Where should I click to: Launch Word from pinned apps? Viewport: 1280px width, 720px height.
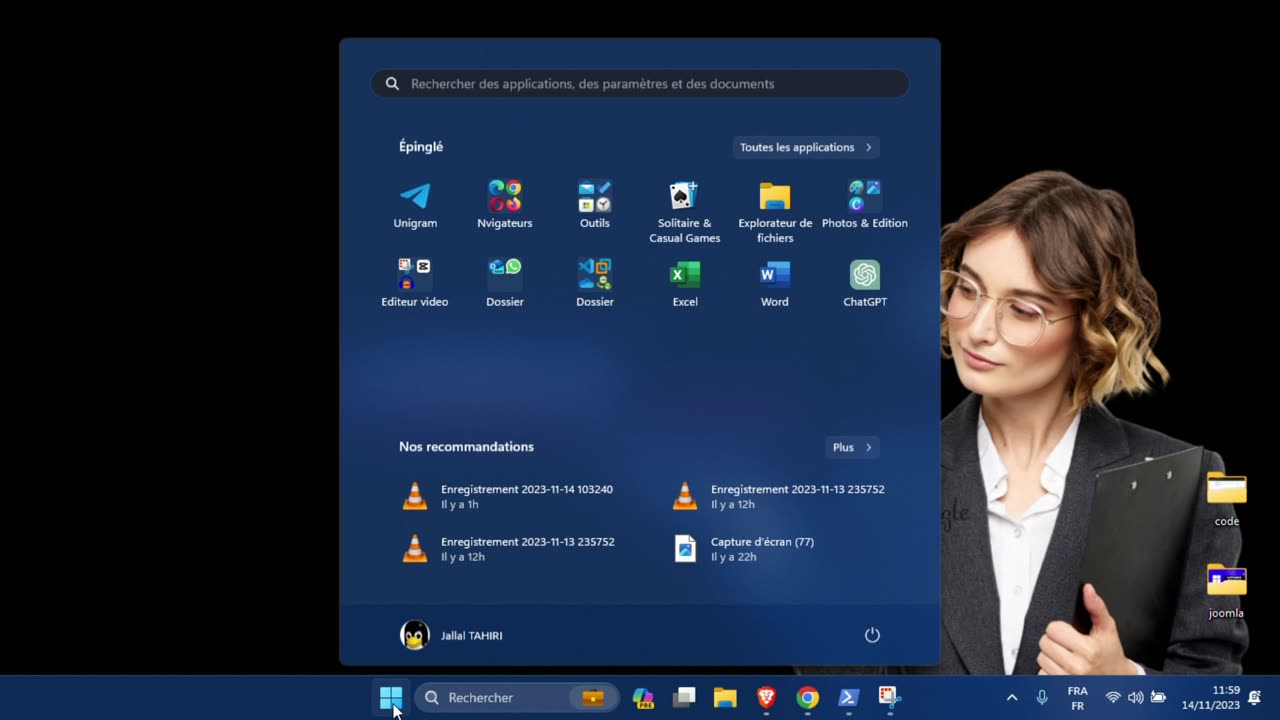775,283
